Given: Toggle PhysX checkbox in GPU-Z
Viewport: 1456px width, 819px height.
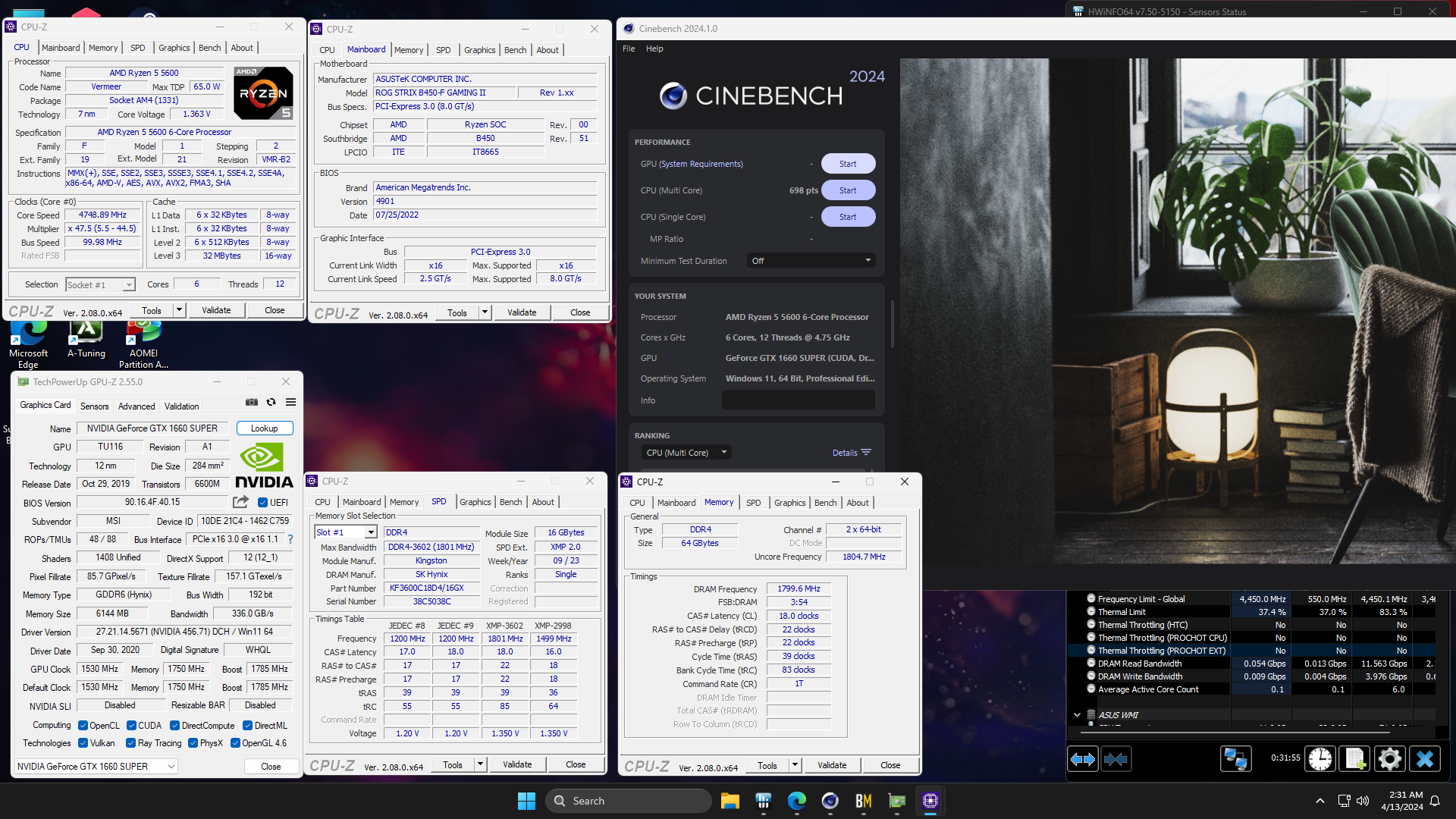Looking at the screenshot, I should coord(193,743).
